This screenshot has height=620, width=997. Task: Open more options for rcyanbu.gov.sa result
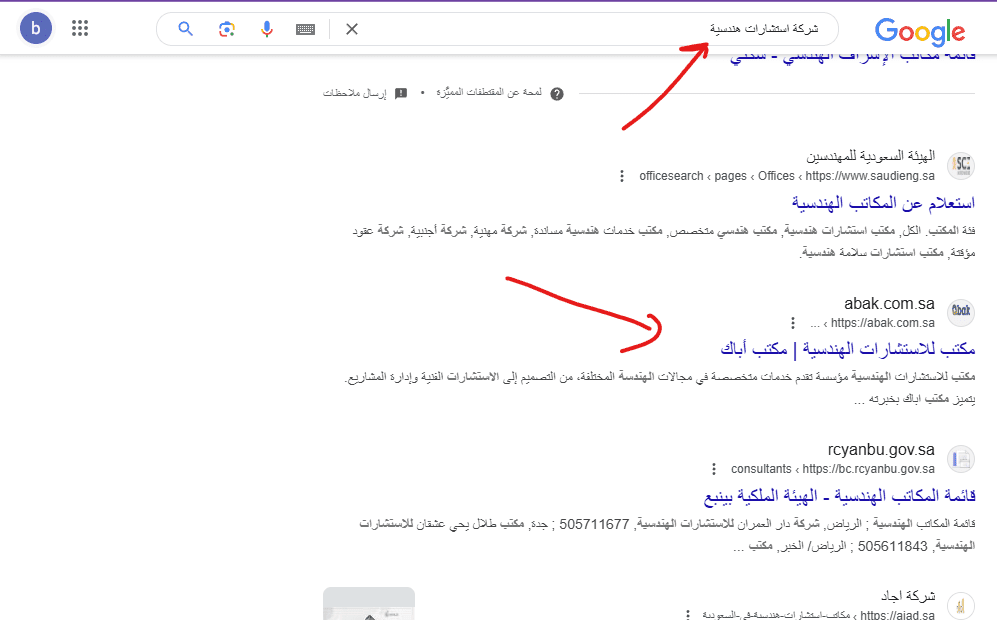pos(713,469)
